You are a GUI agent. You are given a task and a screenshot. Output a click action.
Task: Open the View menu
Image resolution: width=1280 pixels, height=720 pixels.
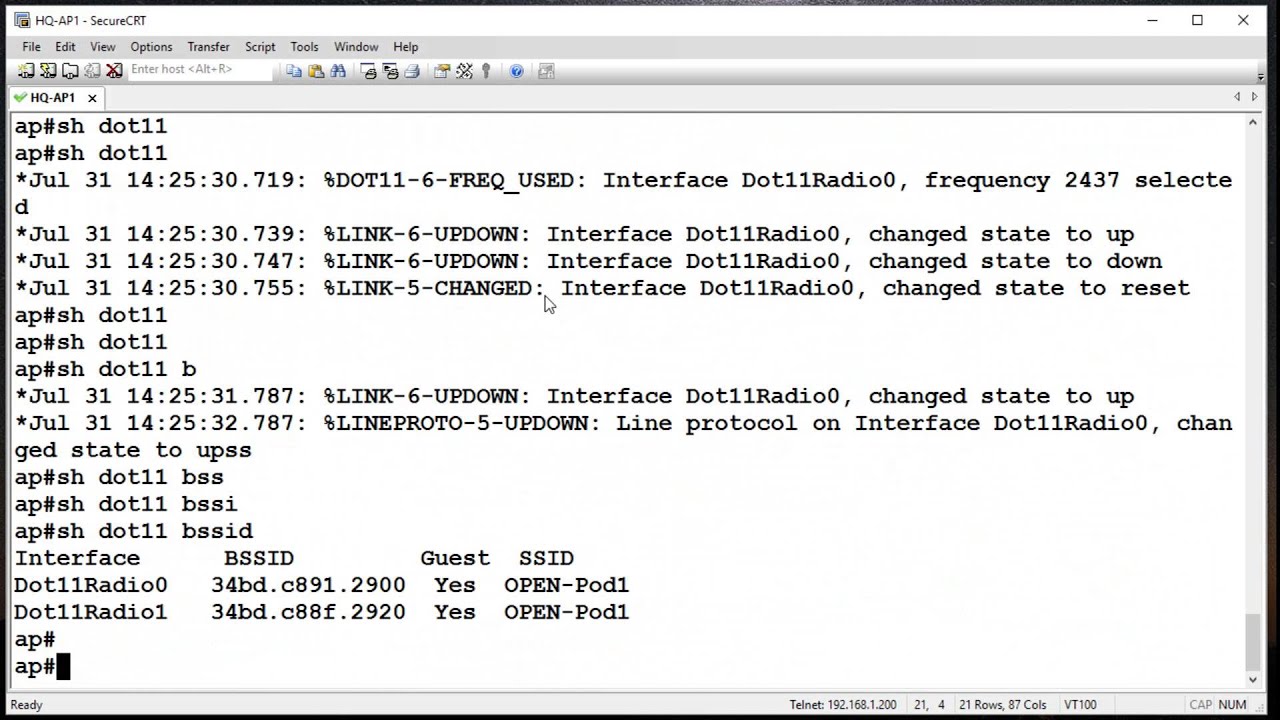[103, 47]
